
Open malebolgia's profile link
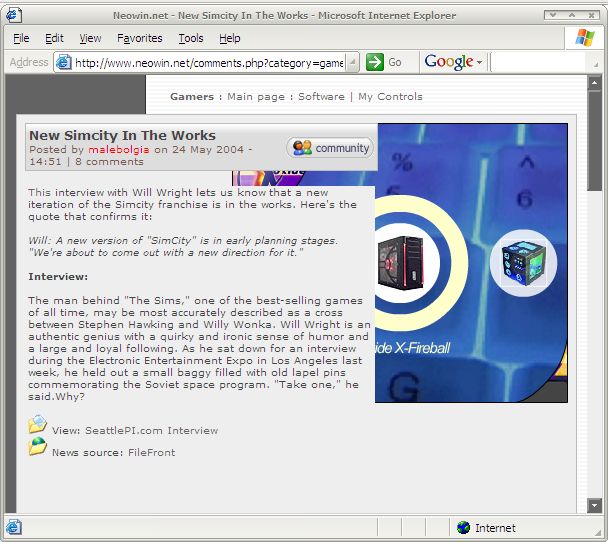tap(119, 149)
